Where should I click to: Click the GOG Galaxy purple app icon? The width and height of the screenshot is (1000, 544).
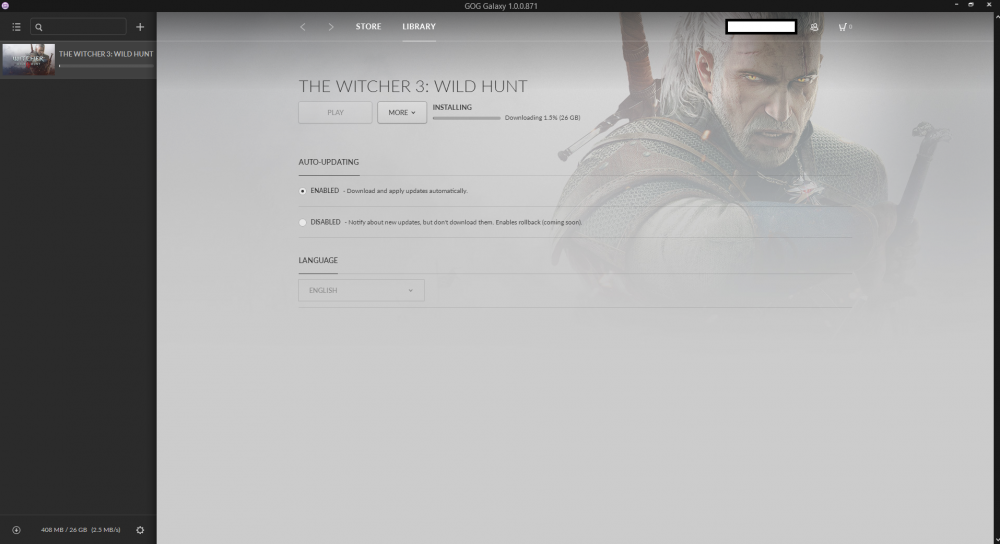click(5, 6)
